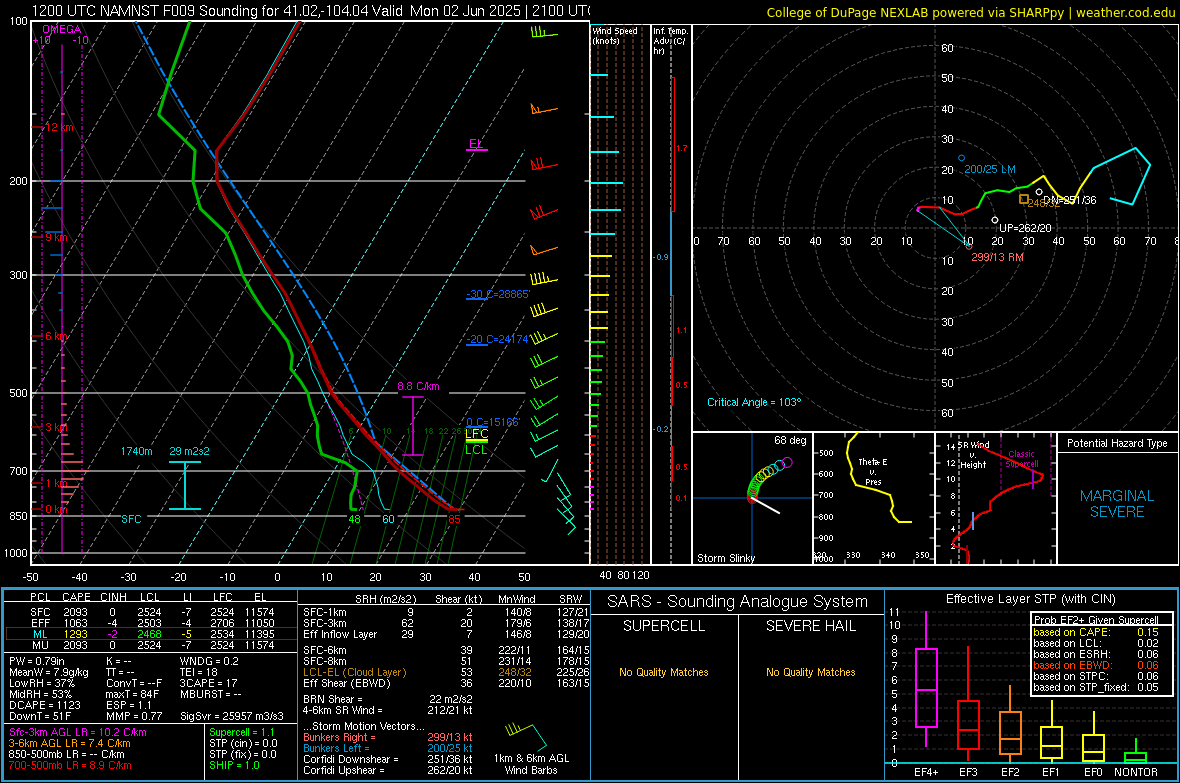Screen dimensions: 1180x783
Task: Click the 700-500mb LR = 8.9 C/km line
Action: pyautogui.click(x=70, y=765)
